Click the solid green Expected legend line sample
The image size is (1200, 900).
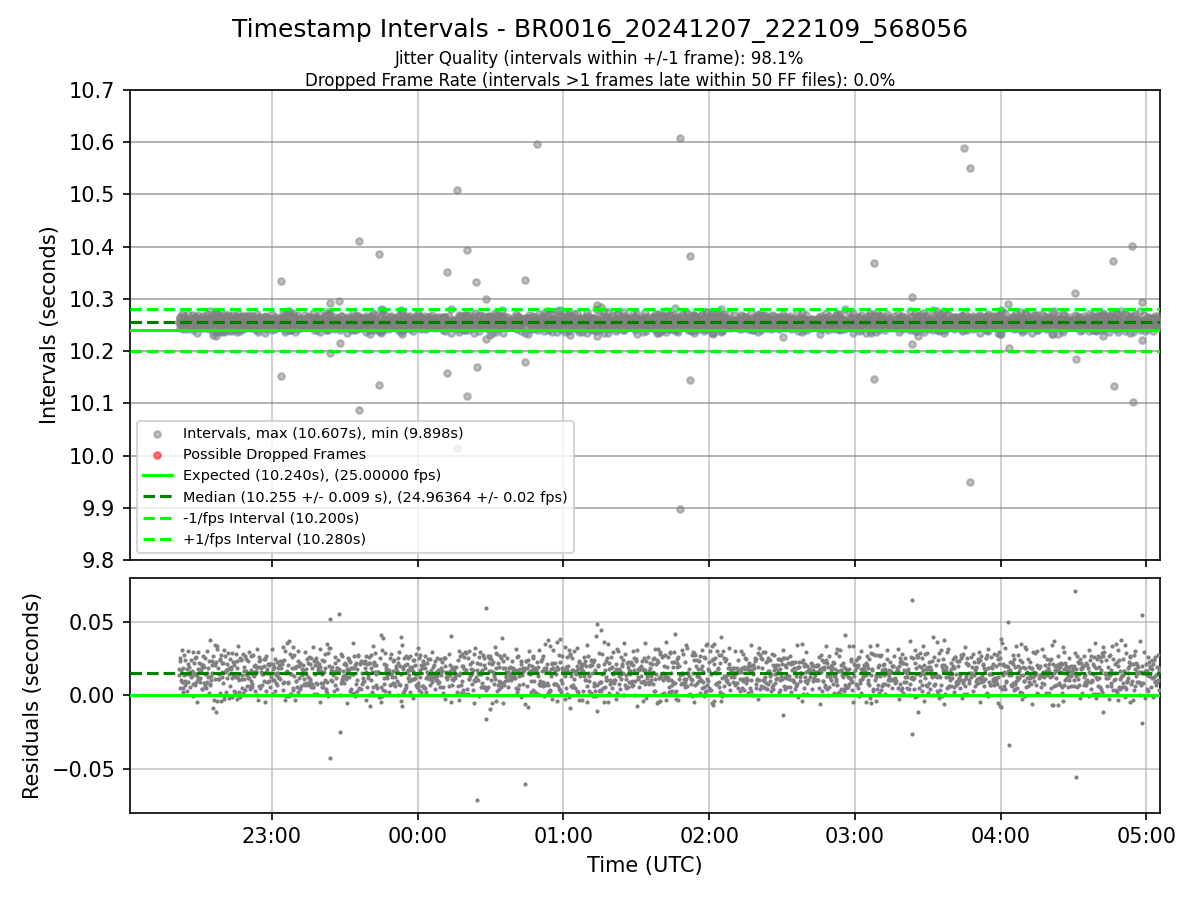click(157, 476)
